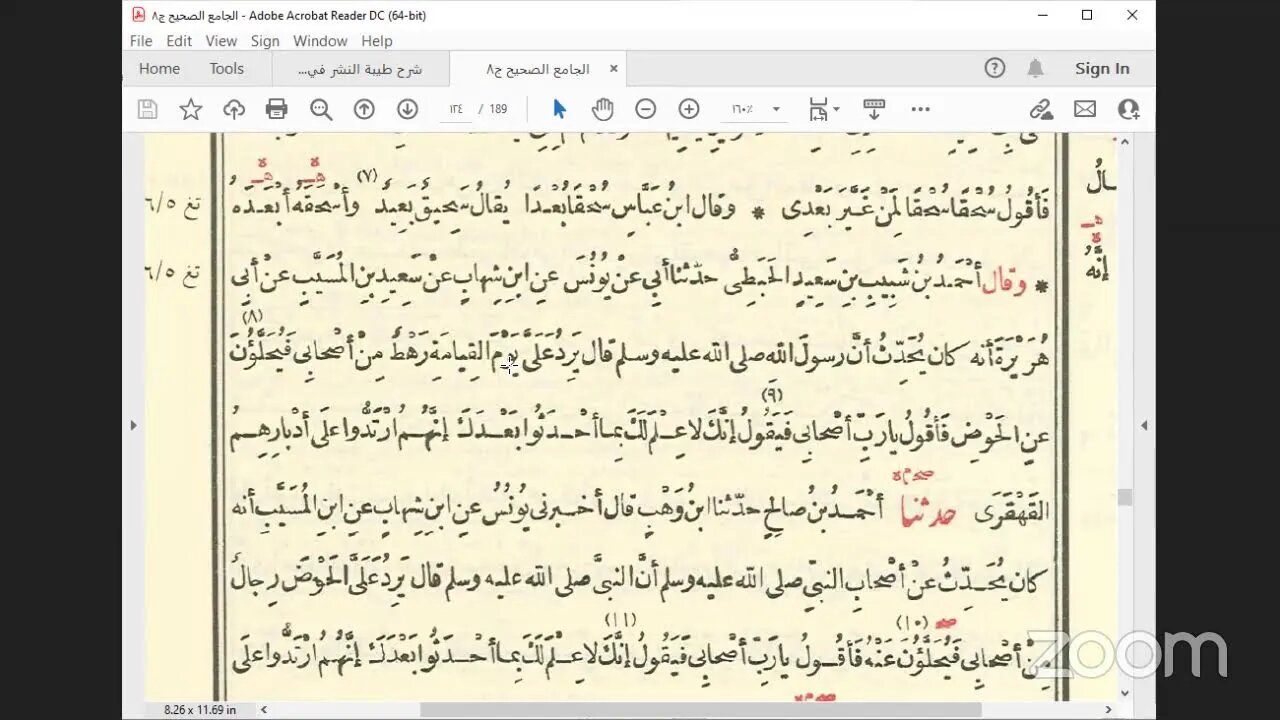
Task: Click horizontal scrollbar right arrow
Action: point(1108,709)
